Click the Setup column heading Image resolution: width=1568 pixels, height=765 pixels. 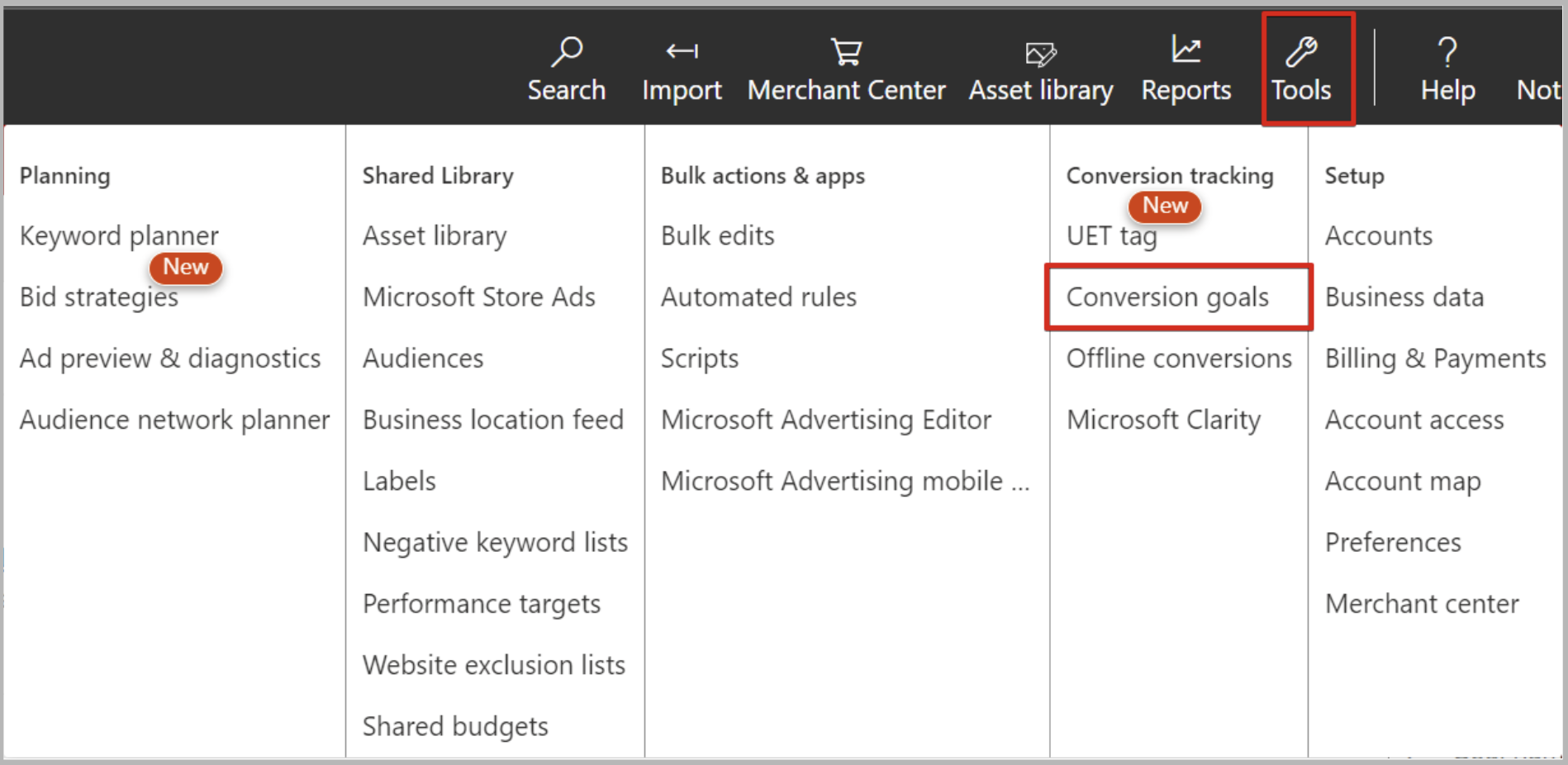(x=1354, y=176)
